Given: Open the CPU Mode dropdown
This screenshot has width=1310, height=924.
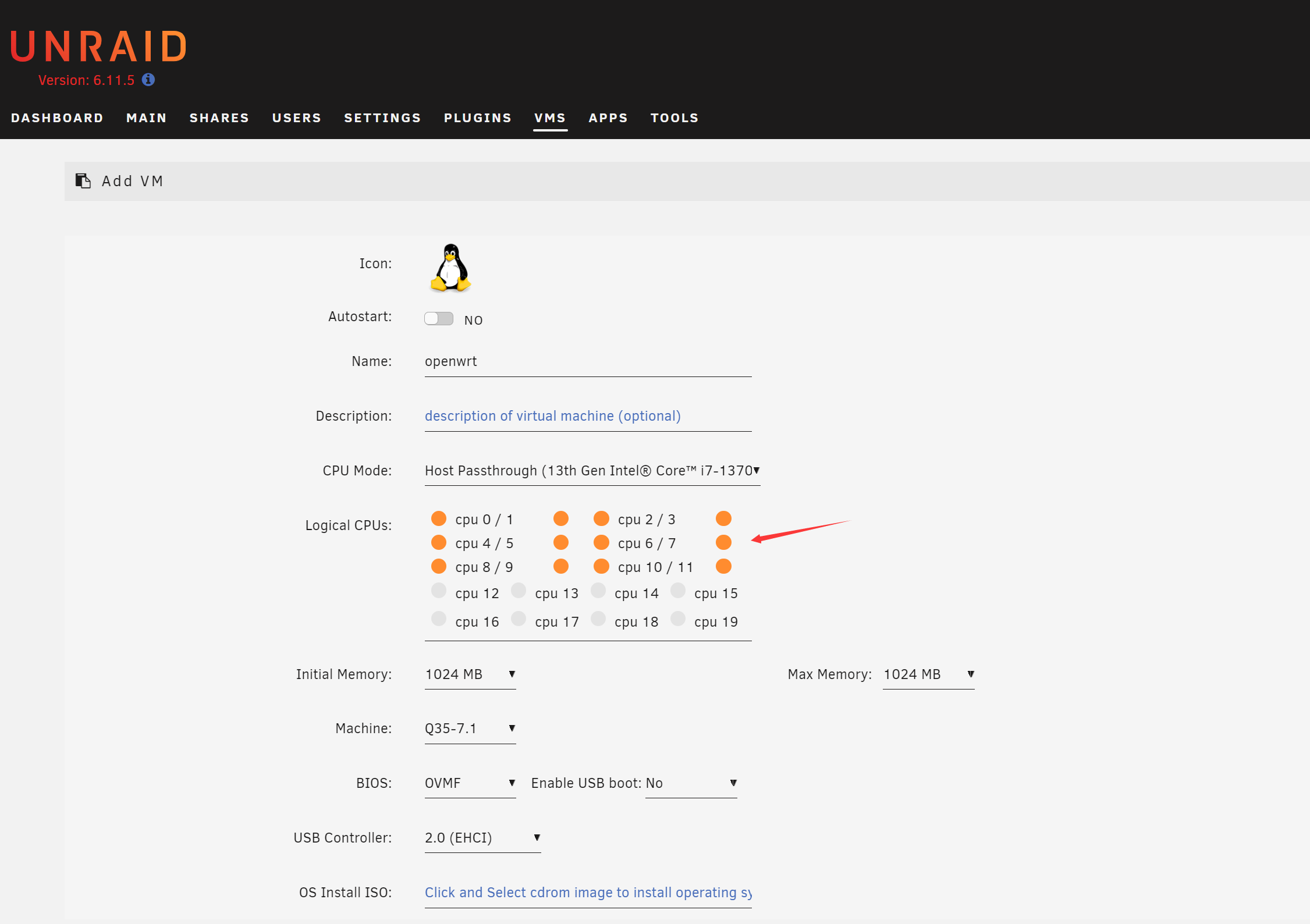Looking at the screenshot, I should click(x=592, y=471).
